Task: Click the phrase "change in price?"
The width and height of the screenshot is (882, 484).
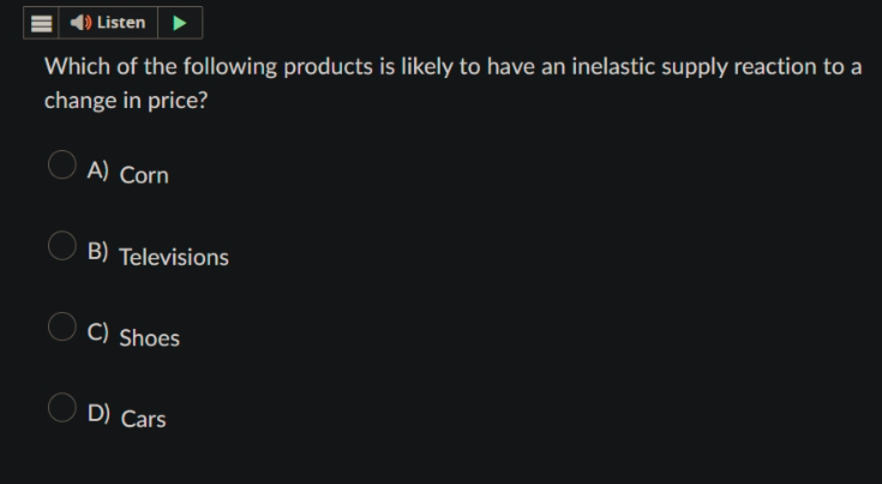Action: (x=126, y=101)
